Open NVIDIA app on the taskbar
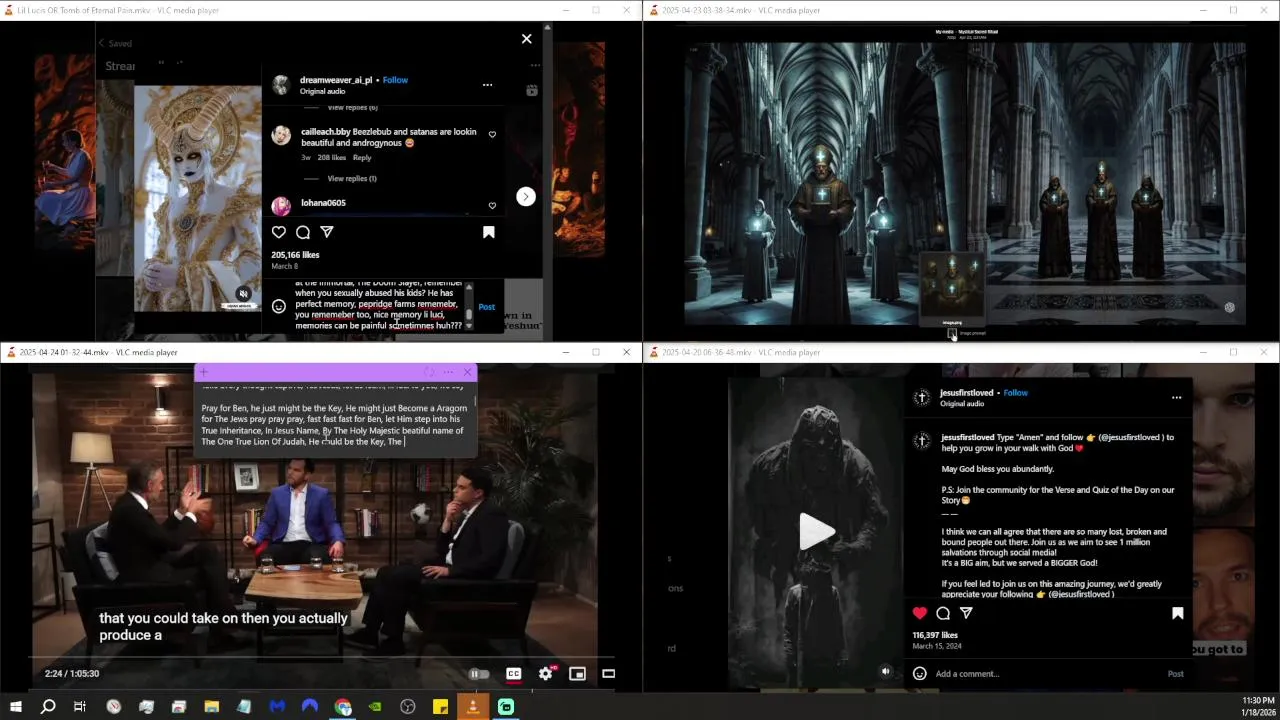Screen dimensions: 1280x720 pyautogui.click(x=375, y=707)
